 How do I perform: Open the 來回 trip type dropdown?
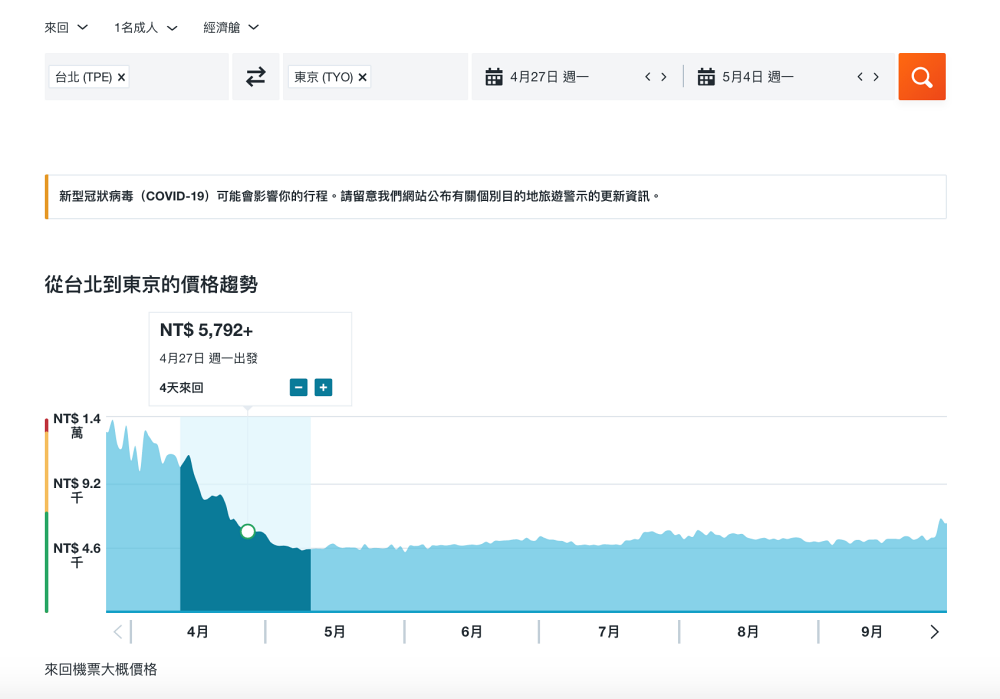coord(66,27)
